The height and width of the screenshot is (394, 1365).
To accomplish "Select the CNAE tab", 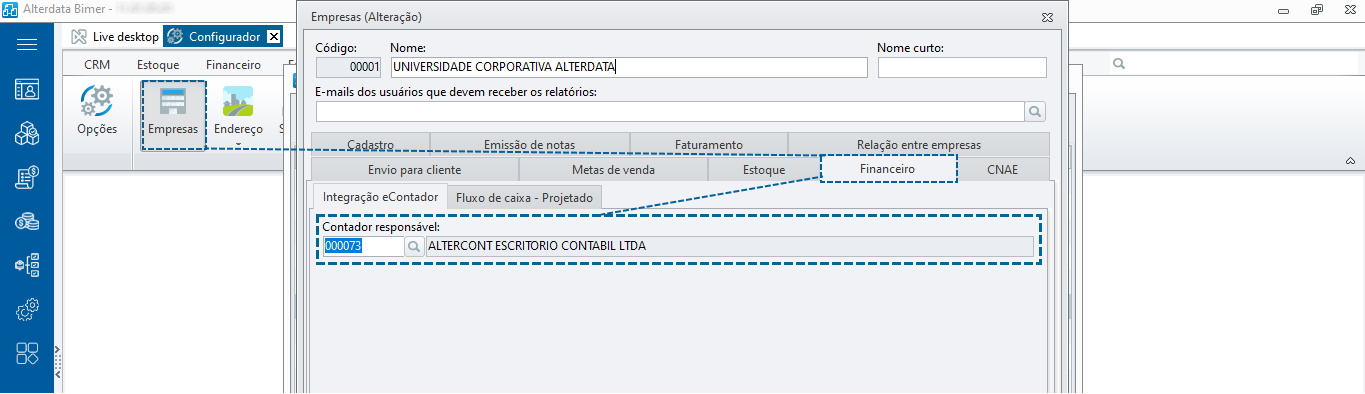I will pyautogui.click(x=1002, y=170).
